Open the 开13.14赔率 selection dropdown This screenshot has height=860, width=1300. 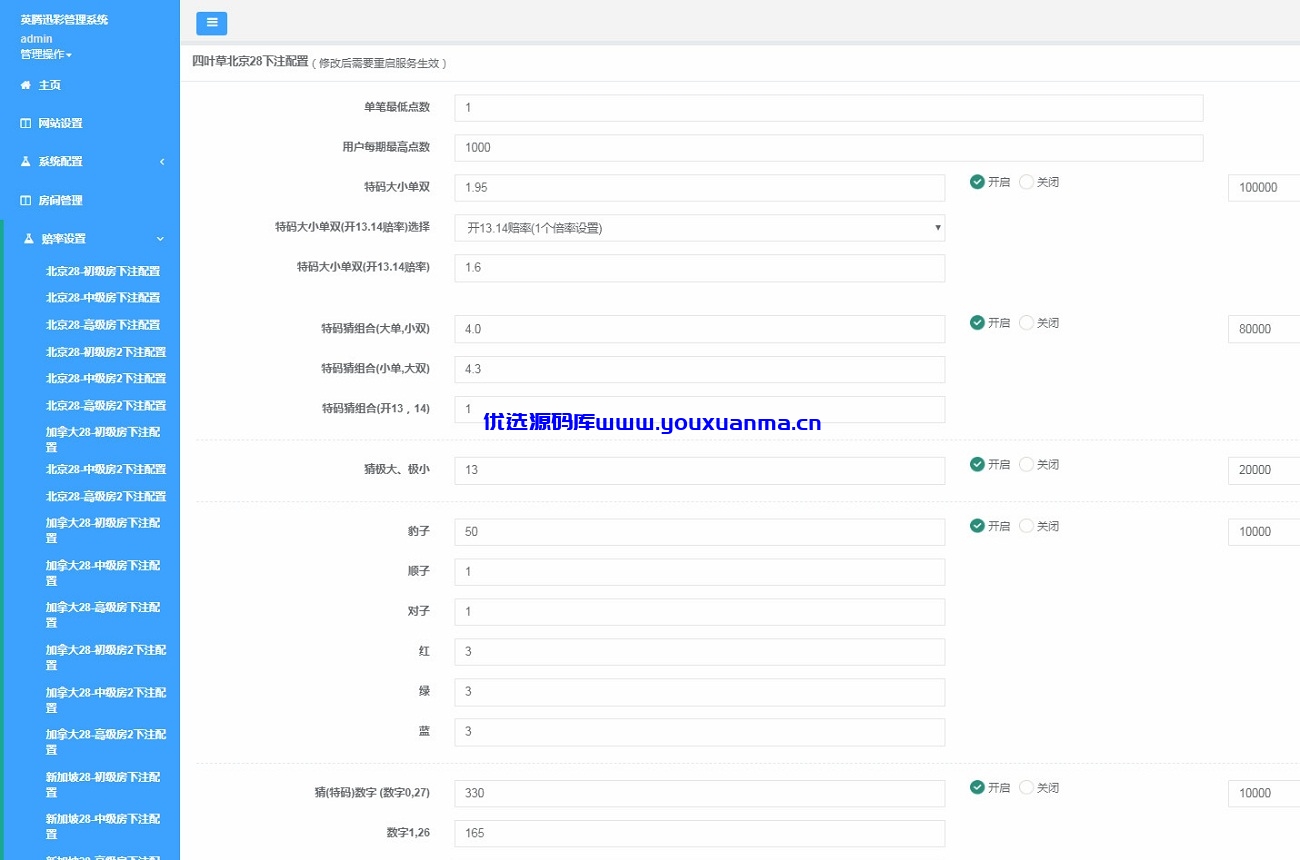700,228
